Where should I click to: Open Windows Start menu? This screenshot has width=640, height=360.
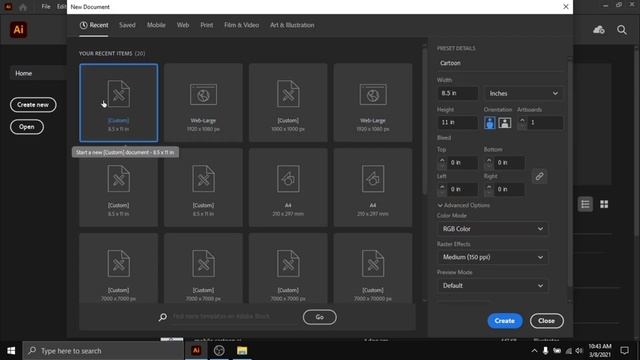[x=11, y=351]
